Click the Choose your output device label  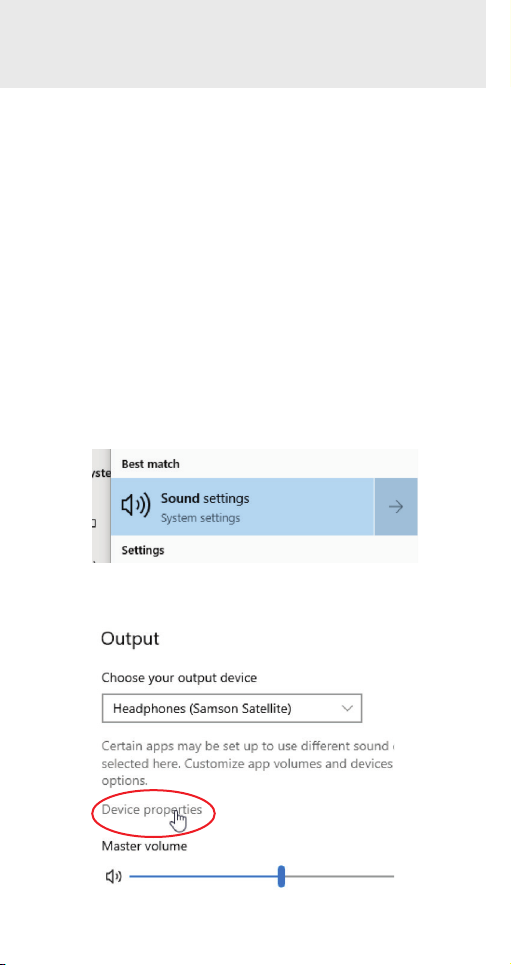(179, 678)
